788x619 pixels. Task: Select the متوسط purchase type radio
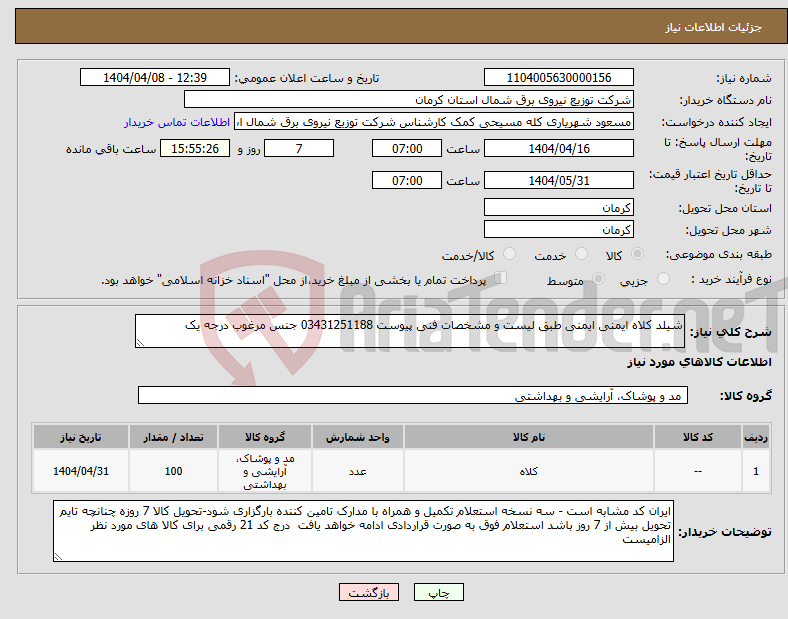tap(598, 278)
